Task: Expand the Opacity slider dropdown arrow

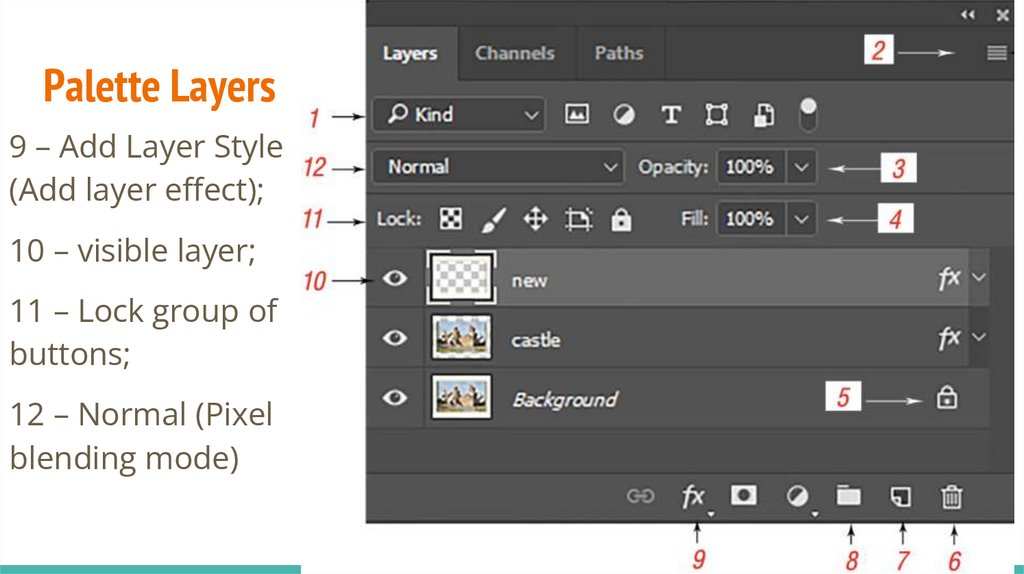Action: point(801,167)
